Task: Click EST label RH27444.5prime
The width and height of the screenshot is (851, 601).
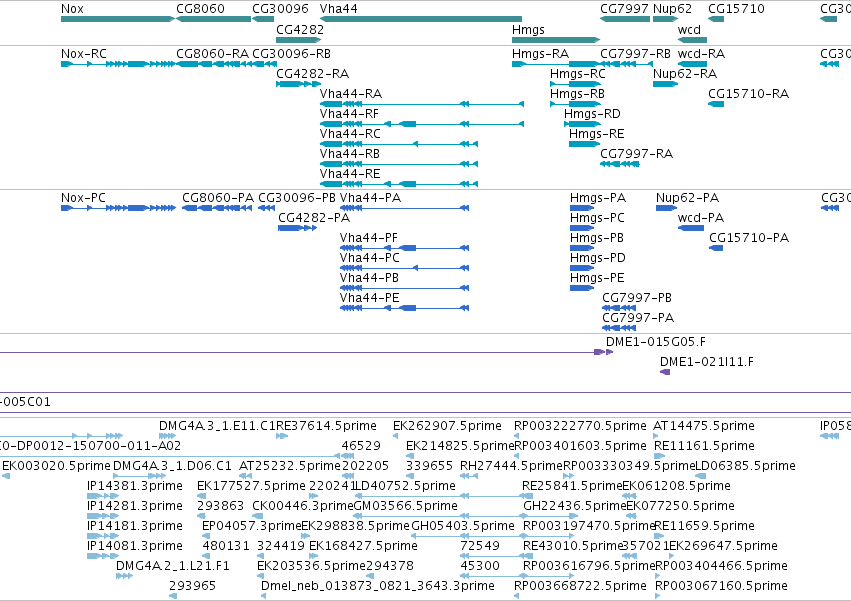Action: pyautogui.click(x=511, y=466)
